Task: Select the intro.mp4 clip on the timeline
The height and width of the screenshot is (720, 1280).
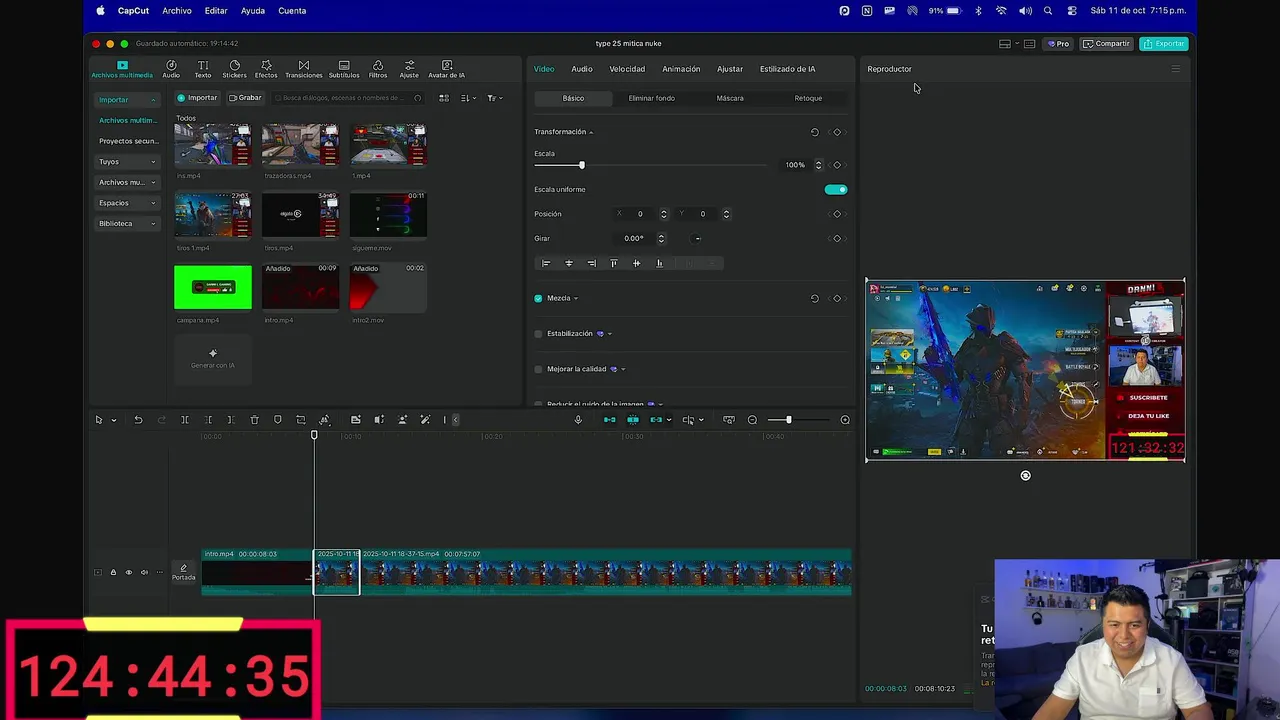Action: [x=257, y=572]
